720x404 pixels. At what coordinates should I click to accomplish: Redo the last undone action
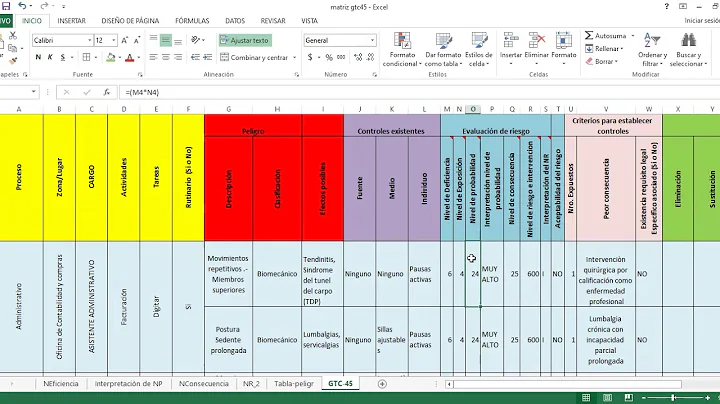tap(44, 6)
